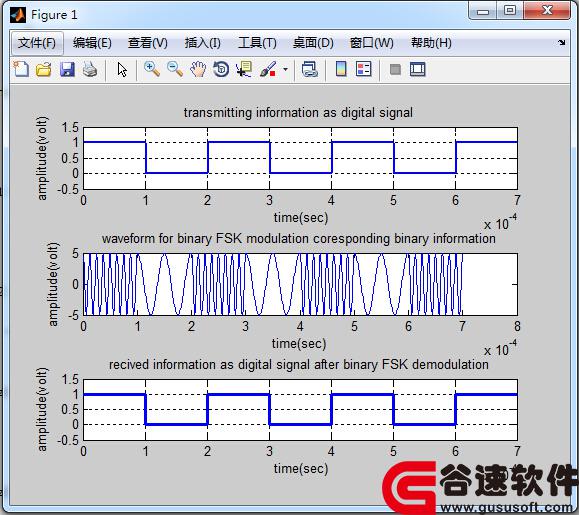This screenshot has width=579, height=515.
Task: Save the figure with the floppy disk icon
Action: [67, 69]
